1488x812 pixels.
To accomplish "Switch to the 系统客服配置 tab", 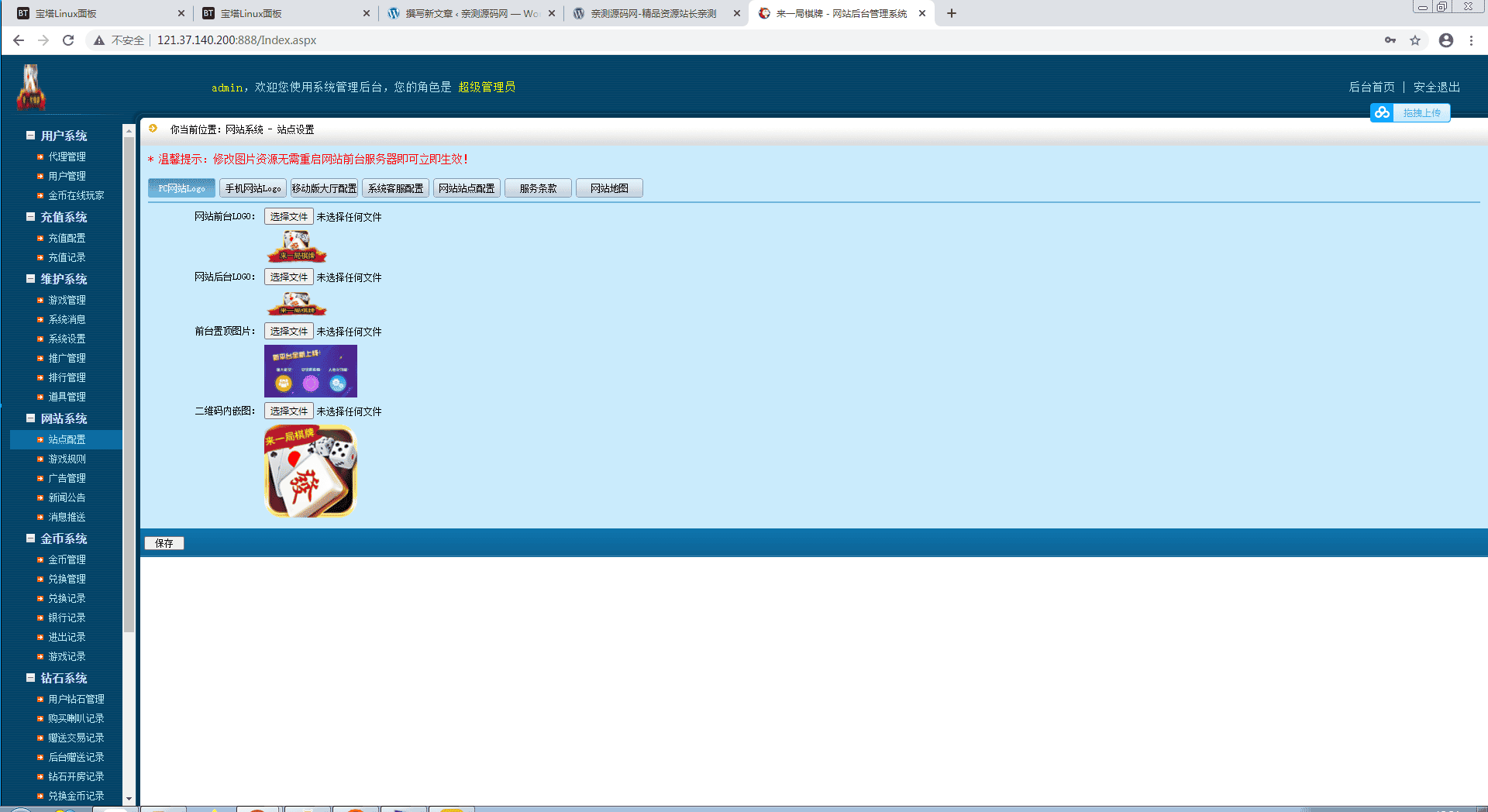I will coord(395,188).
